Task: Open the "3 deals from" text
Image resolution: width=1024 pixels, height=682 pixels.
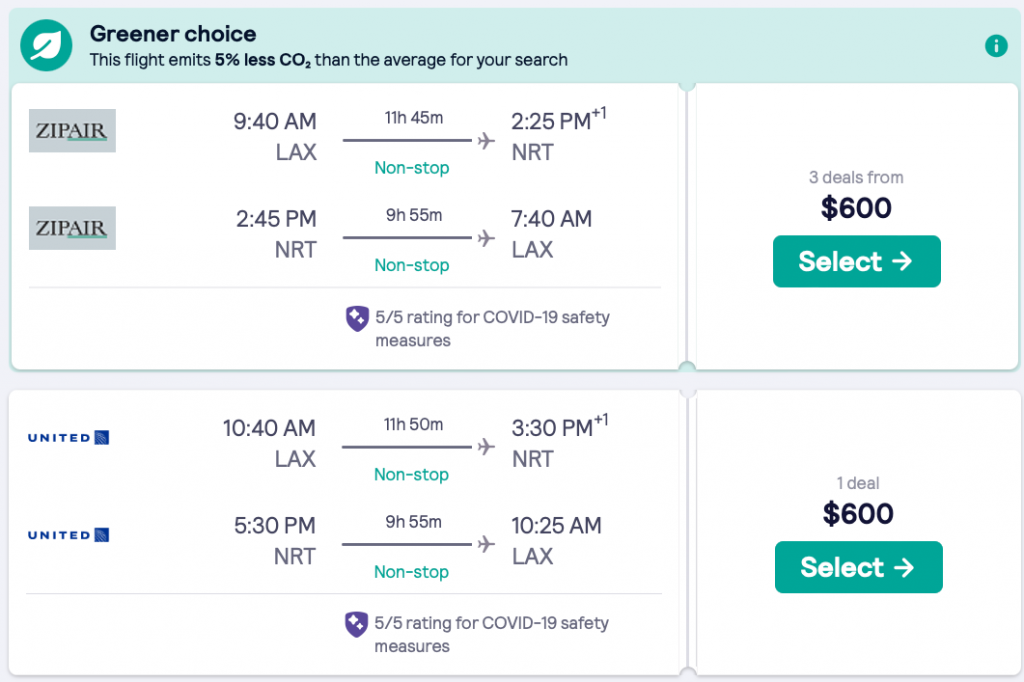Action: pos(856,177)
